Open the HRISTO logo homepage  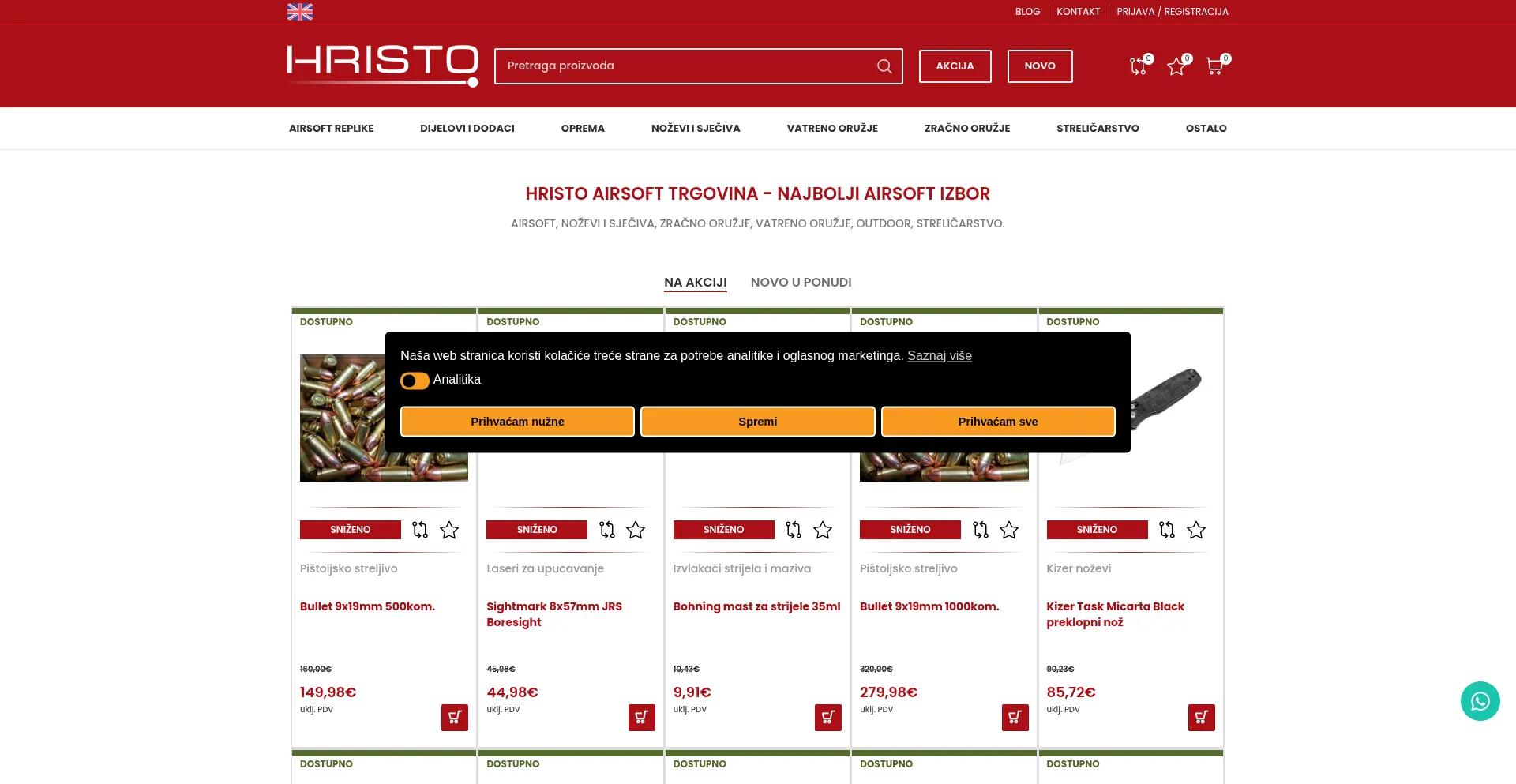[383, 66]
